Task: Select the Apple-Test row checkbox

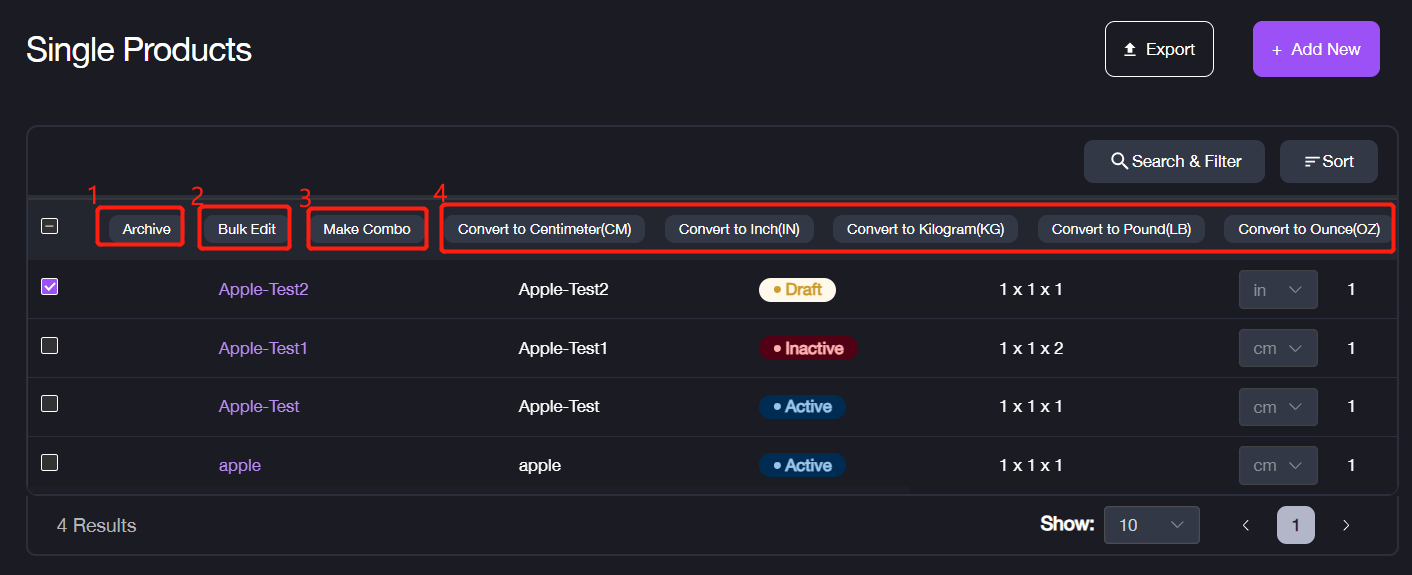Action: coord(49,404)
